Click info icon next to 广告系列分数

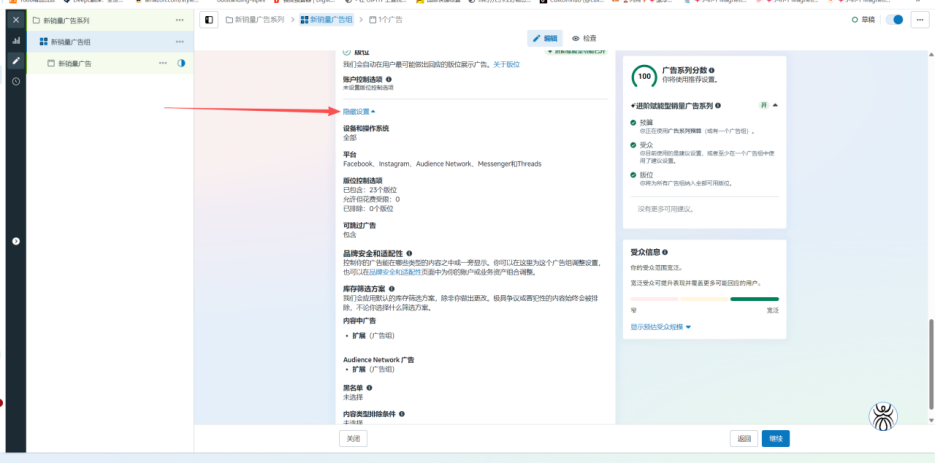tap(713, 71)
